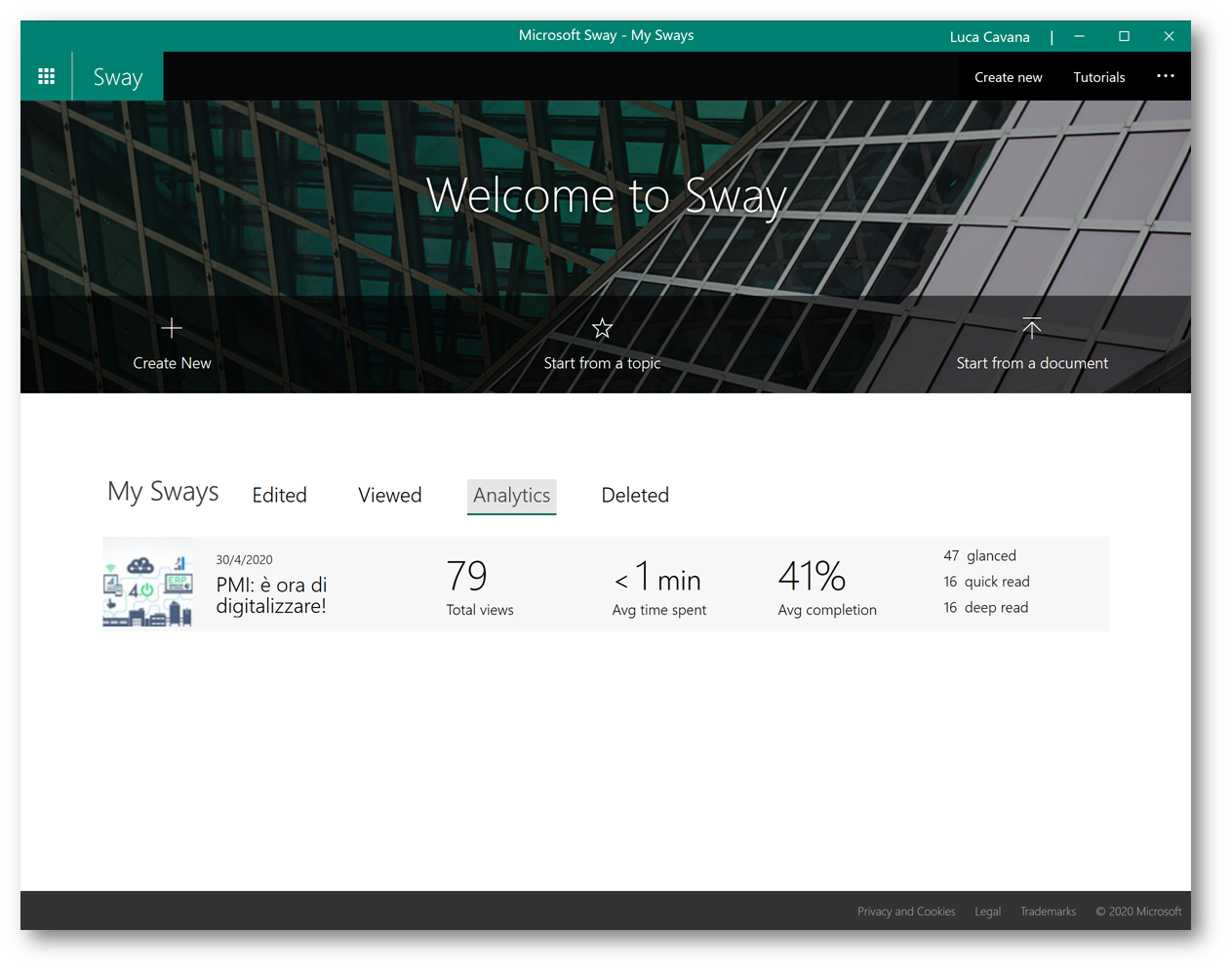The image size is (1232, 971).
Task: Click the 47 glanced entry
Action: [x=979, y=555]
